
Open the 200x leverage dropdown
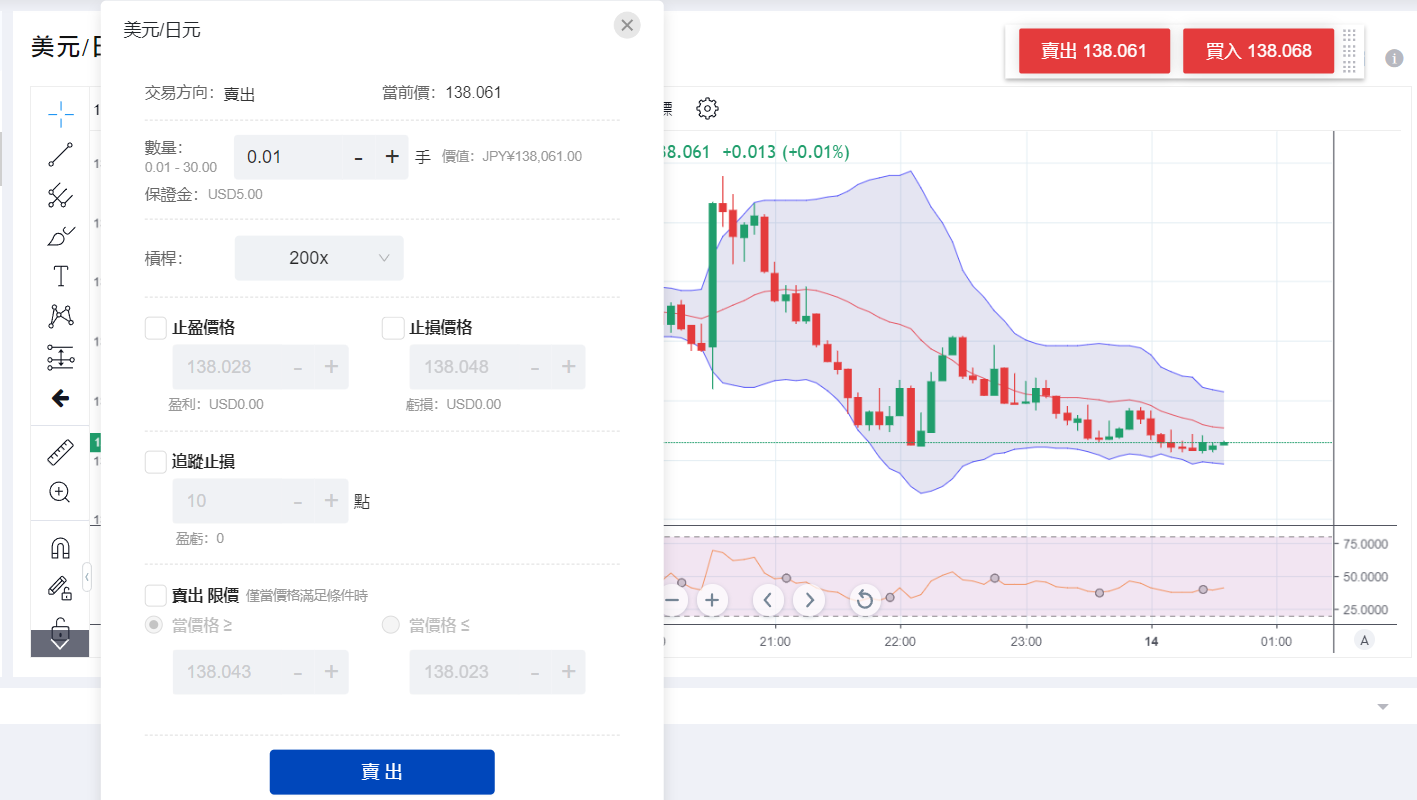(x=319, y=258)
